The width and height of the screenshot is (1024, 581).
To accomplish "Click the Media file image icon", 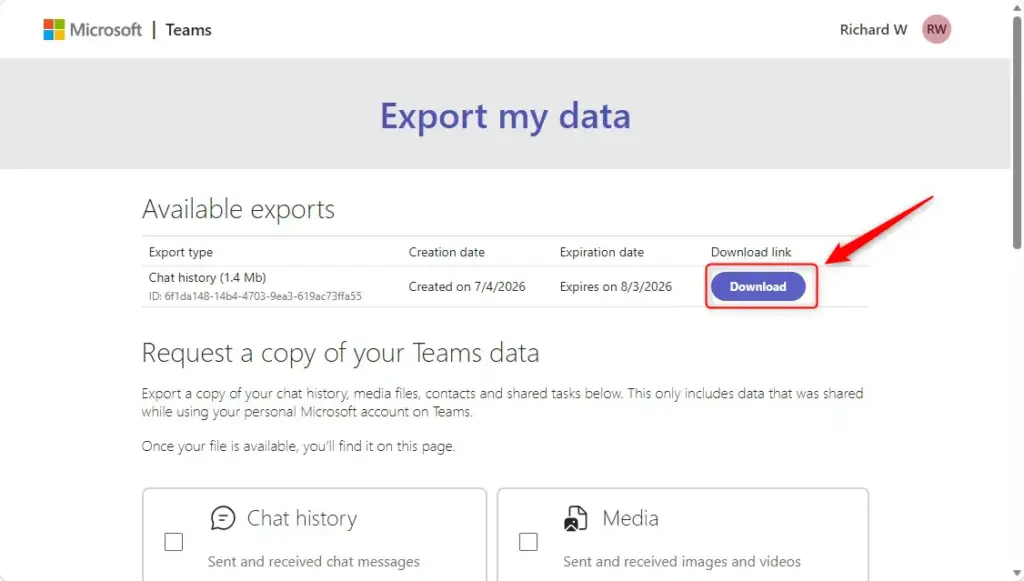I will [x=575, y=518].
